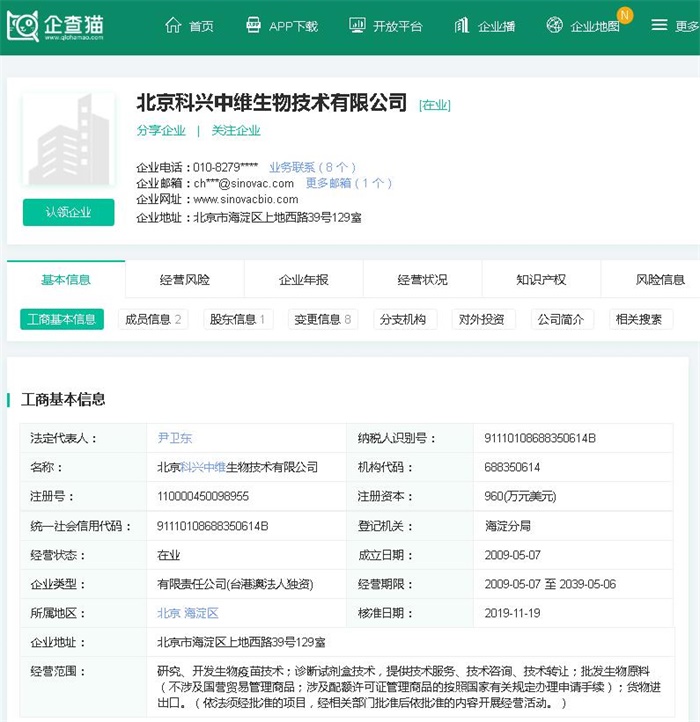Switch to the 知识产权 tab
The height and width of the screenshot is (722, 700).
[541, 279]
